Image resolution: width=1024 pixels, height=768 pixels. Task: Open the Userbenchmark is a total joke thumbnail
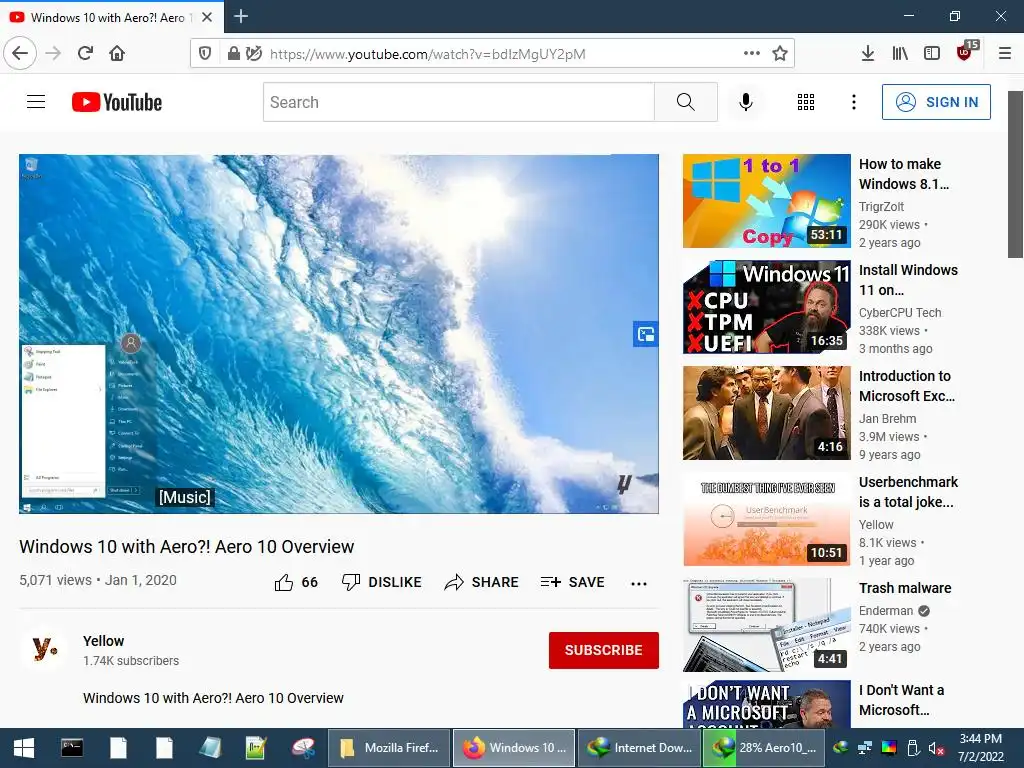pos(767,519)
